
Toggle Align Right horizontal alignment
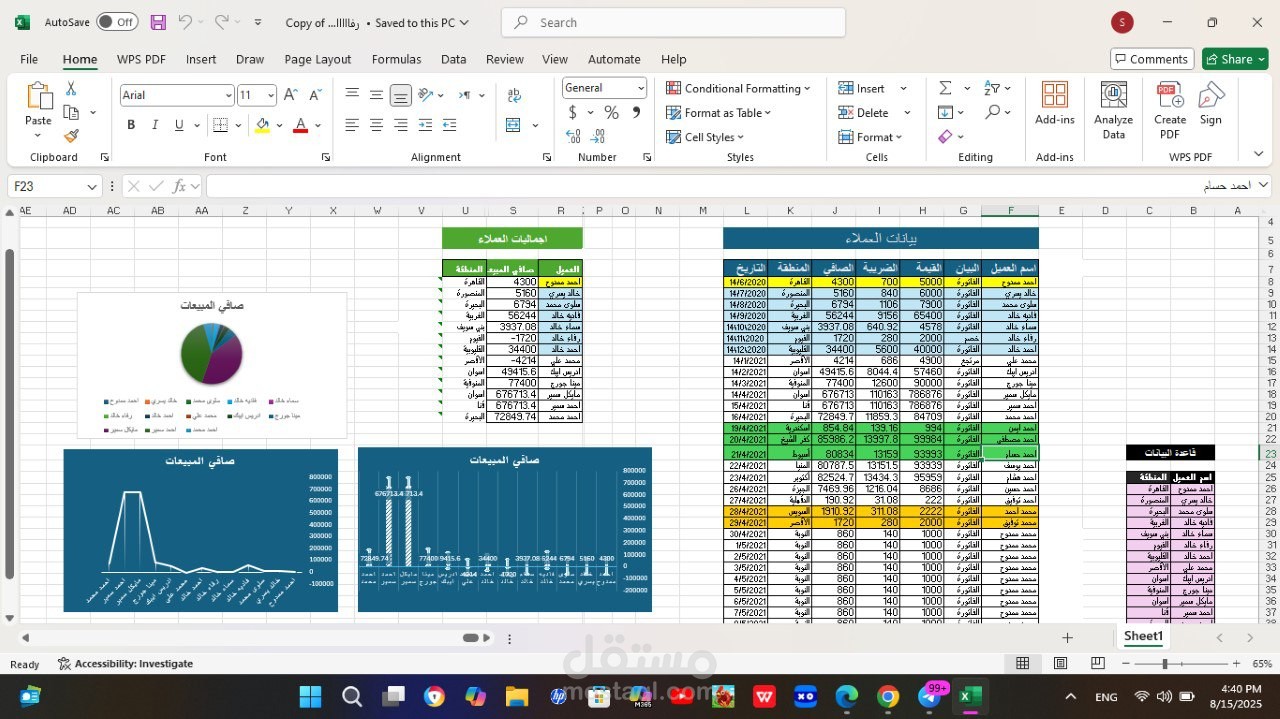pos(400,125)
